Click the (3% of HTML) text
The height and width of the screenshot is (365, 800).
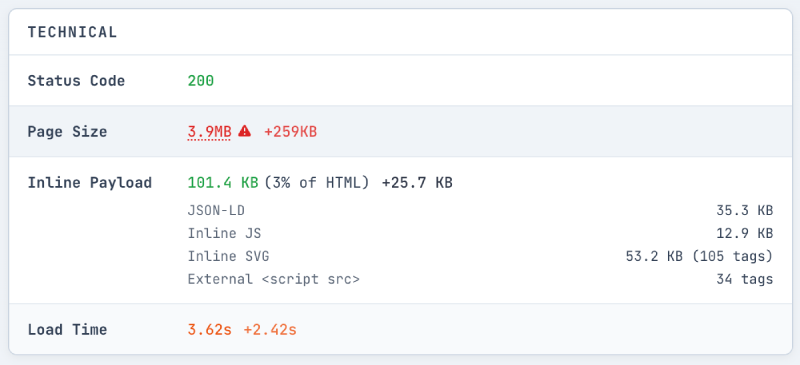click(316, 183)
